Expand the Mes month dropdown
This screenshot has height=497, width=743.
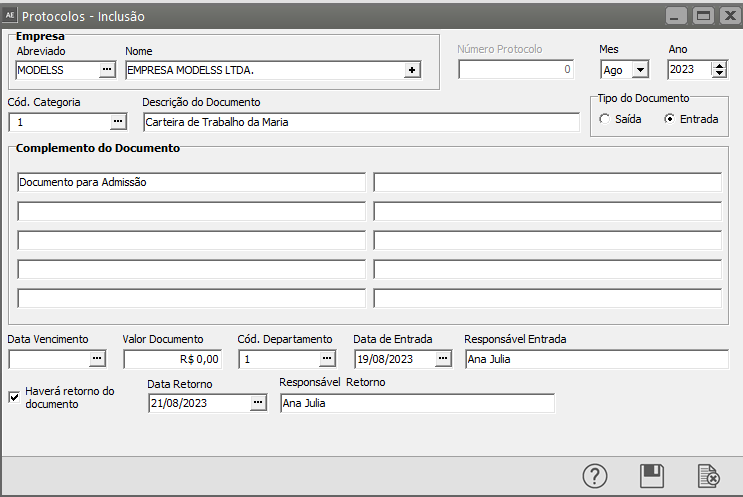(640, 70)
